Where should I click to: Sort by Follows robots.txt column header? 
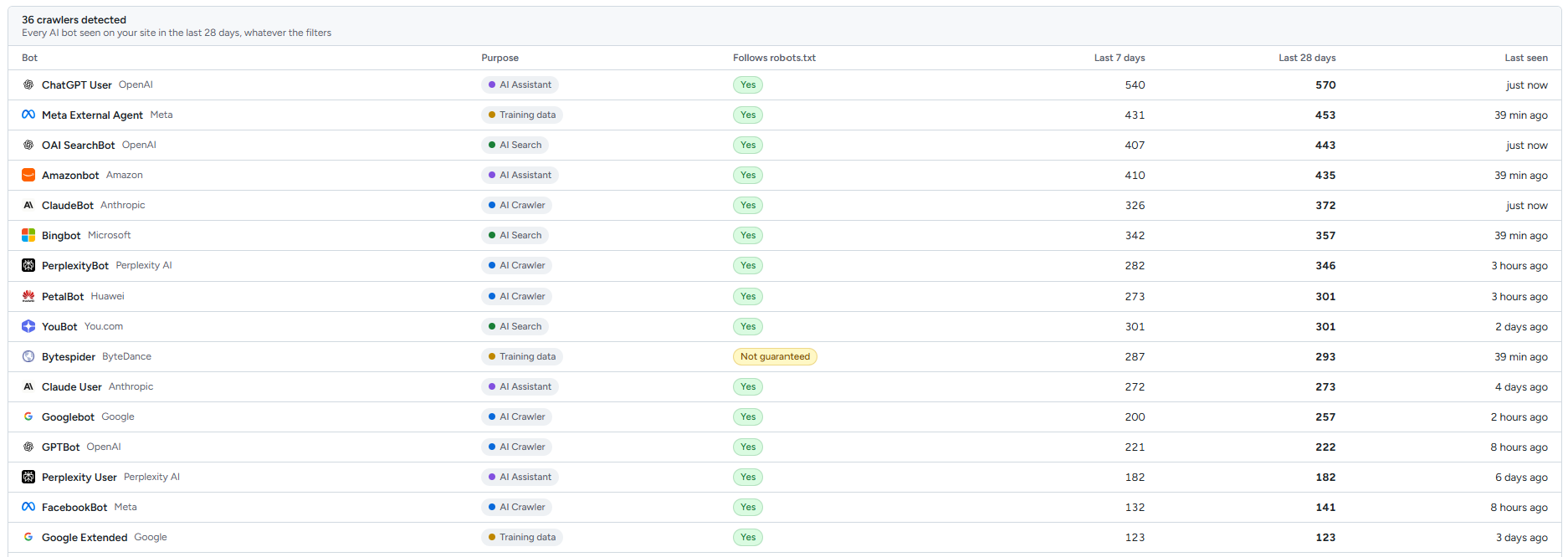click(x=774, y=58)
